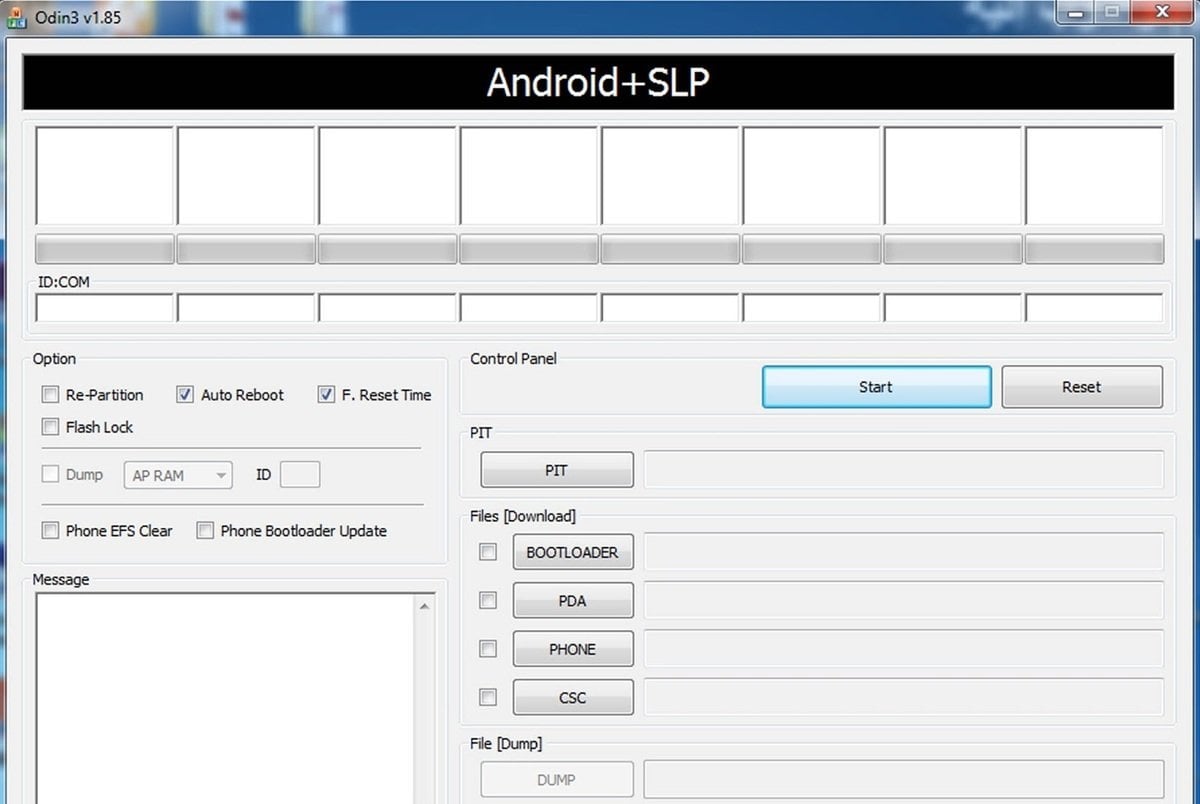1200x804 pixels.
Task: Click the CSC file button
Action: 573,698
